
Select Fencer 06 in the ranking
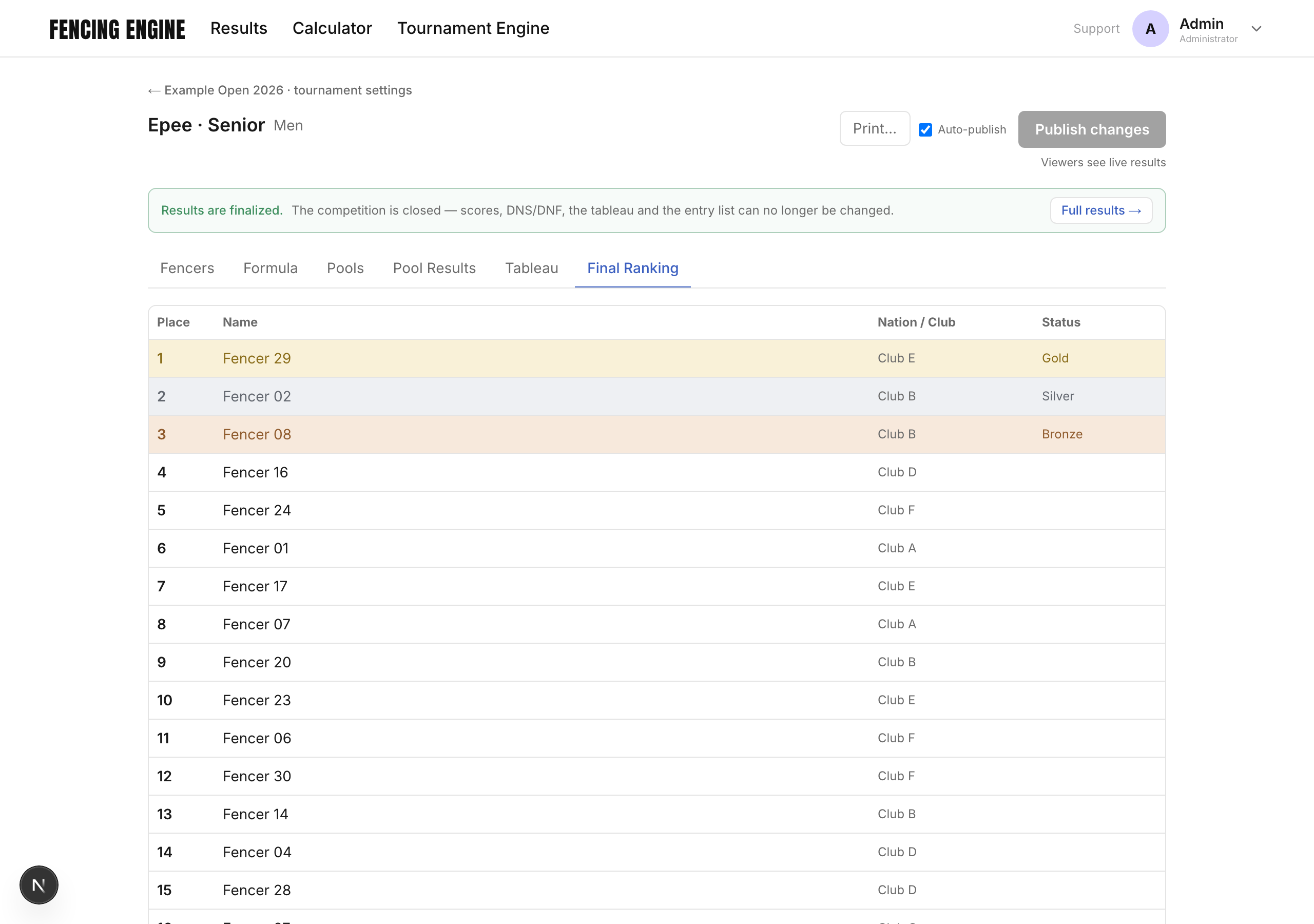tap(257, 739)
